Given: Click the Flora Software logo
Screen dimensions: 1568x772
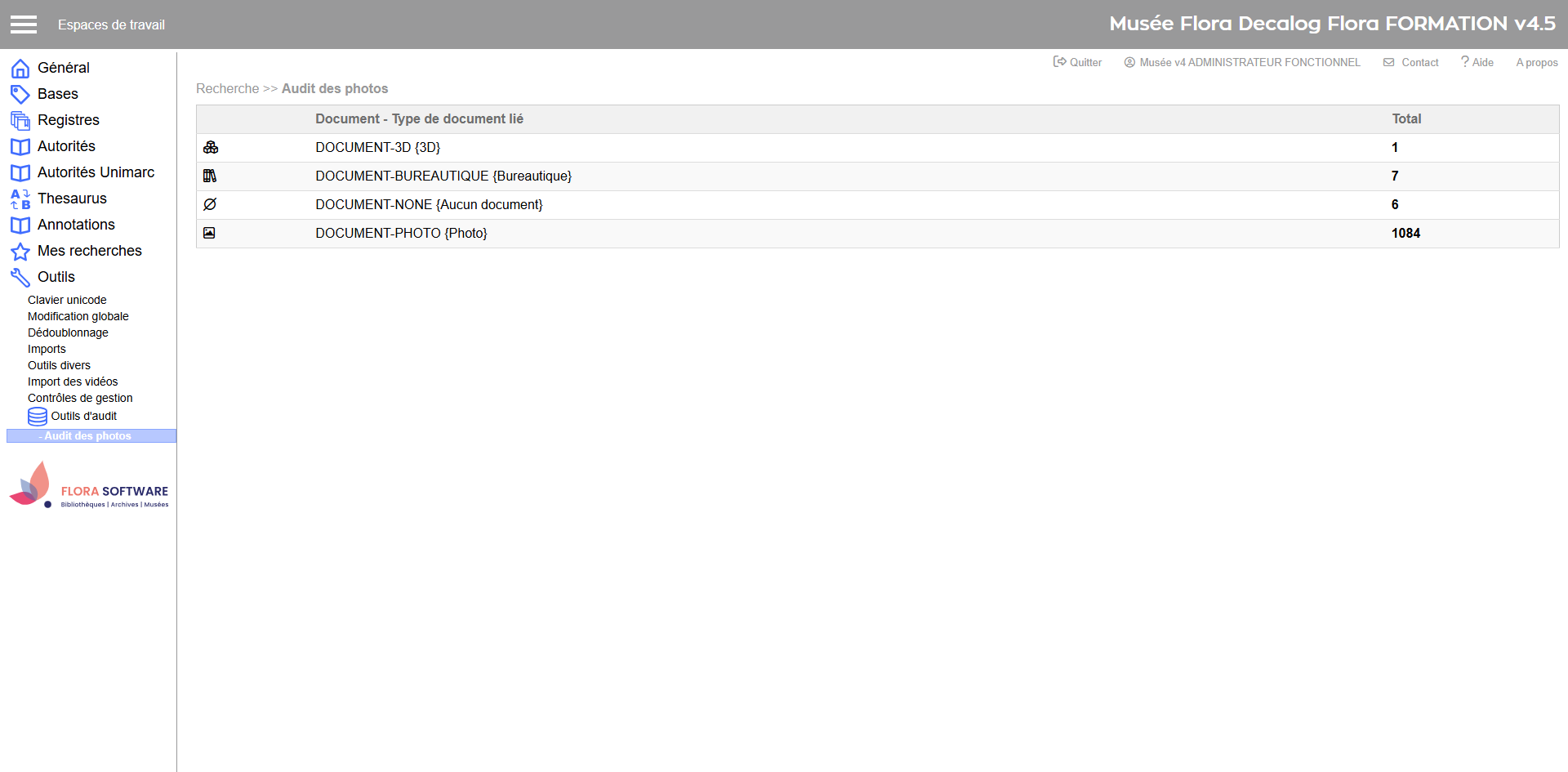Looking at the screenshot, I should click(x=88, y=485).
